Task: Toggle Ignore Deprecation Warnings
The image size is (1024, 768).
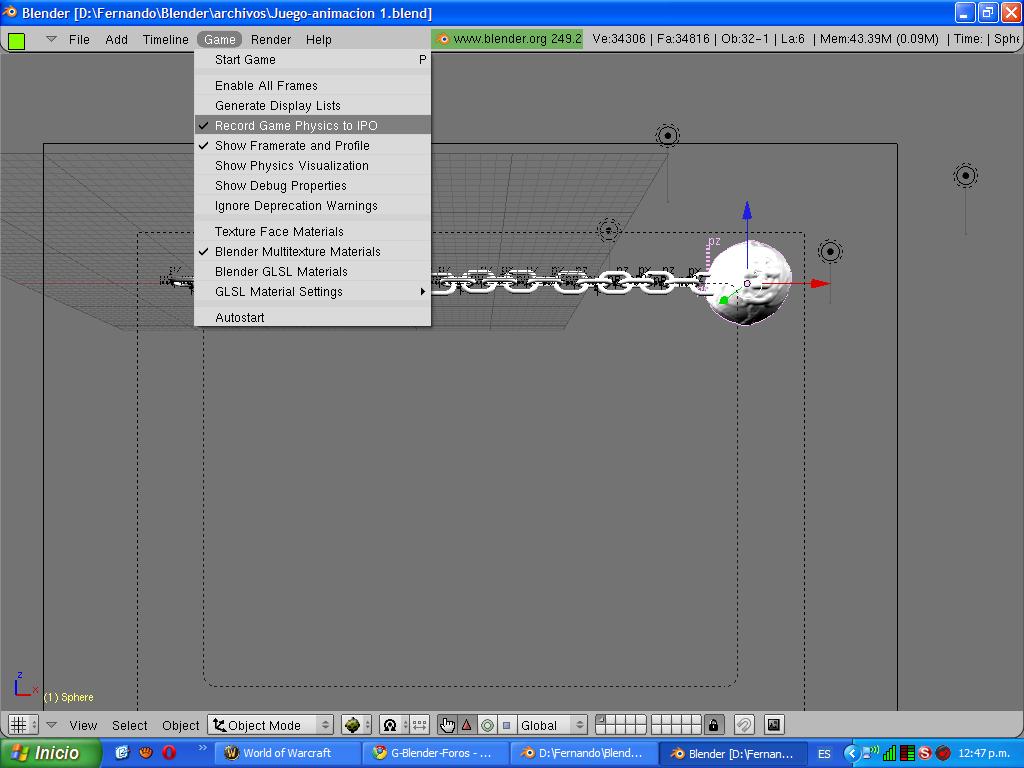Action: click(x=313, y=206)
